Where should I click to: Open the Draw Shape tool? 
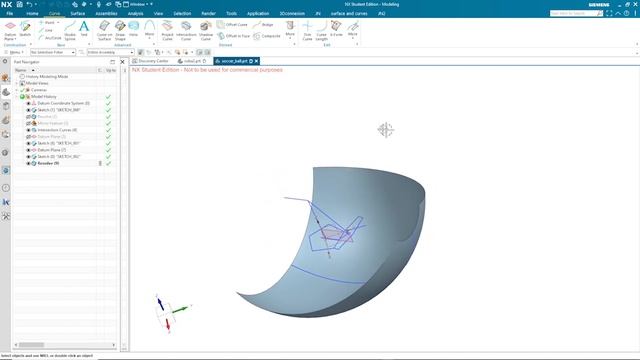point(120,31)
